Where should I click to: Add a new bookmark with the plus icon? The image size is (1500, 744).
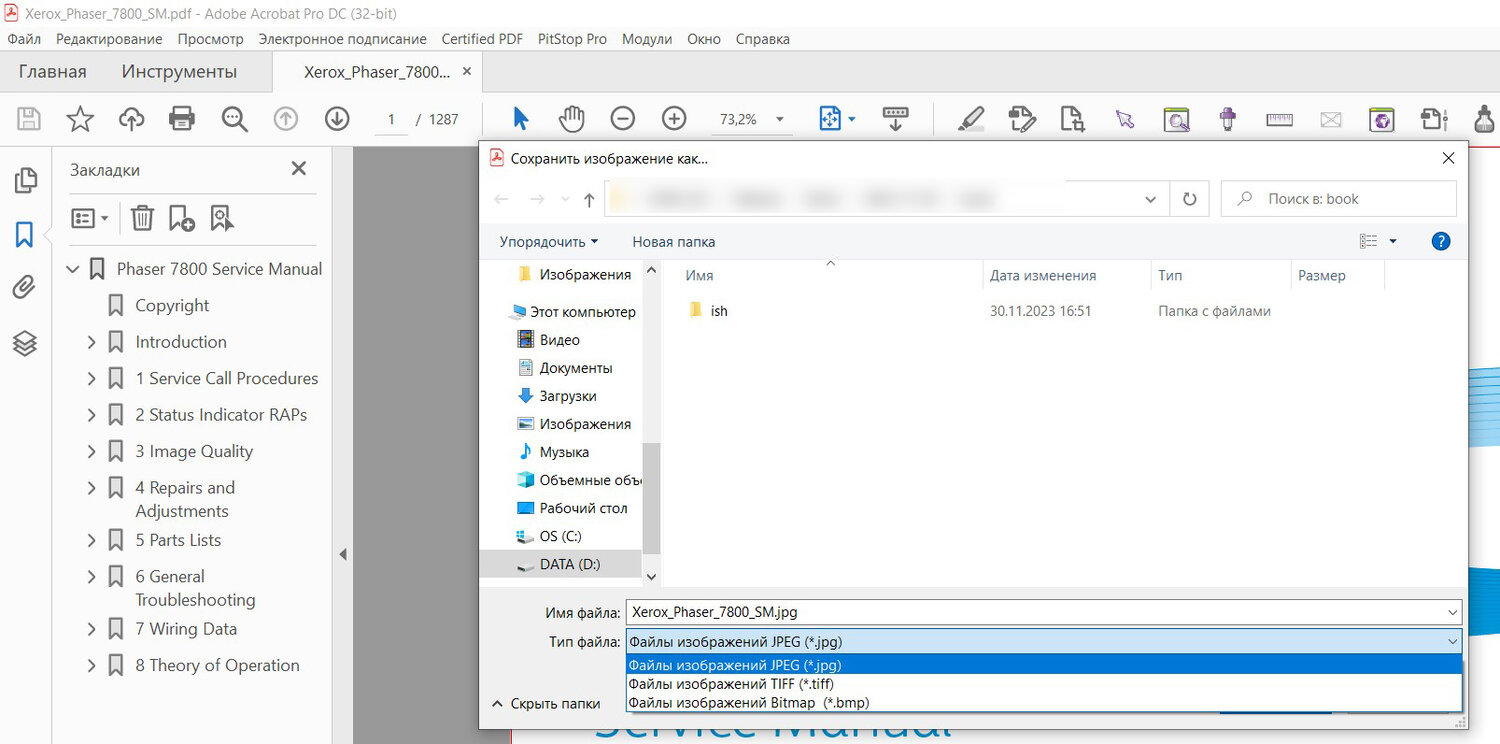tap(181, 218)
